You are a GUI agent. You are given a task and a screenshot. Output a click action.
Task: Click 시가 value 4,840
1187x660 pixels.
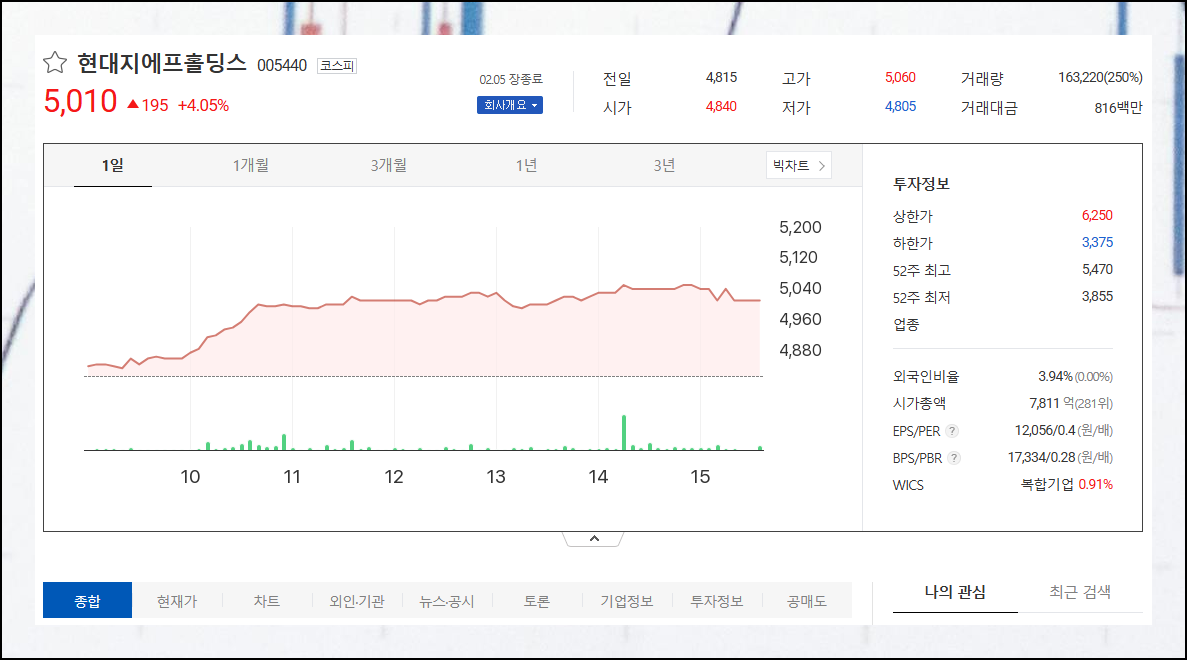tap(721, 107)
